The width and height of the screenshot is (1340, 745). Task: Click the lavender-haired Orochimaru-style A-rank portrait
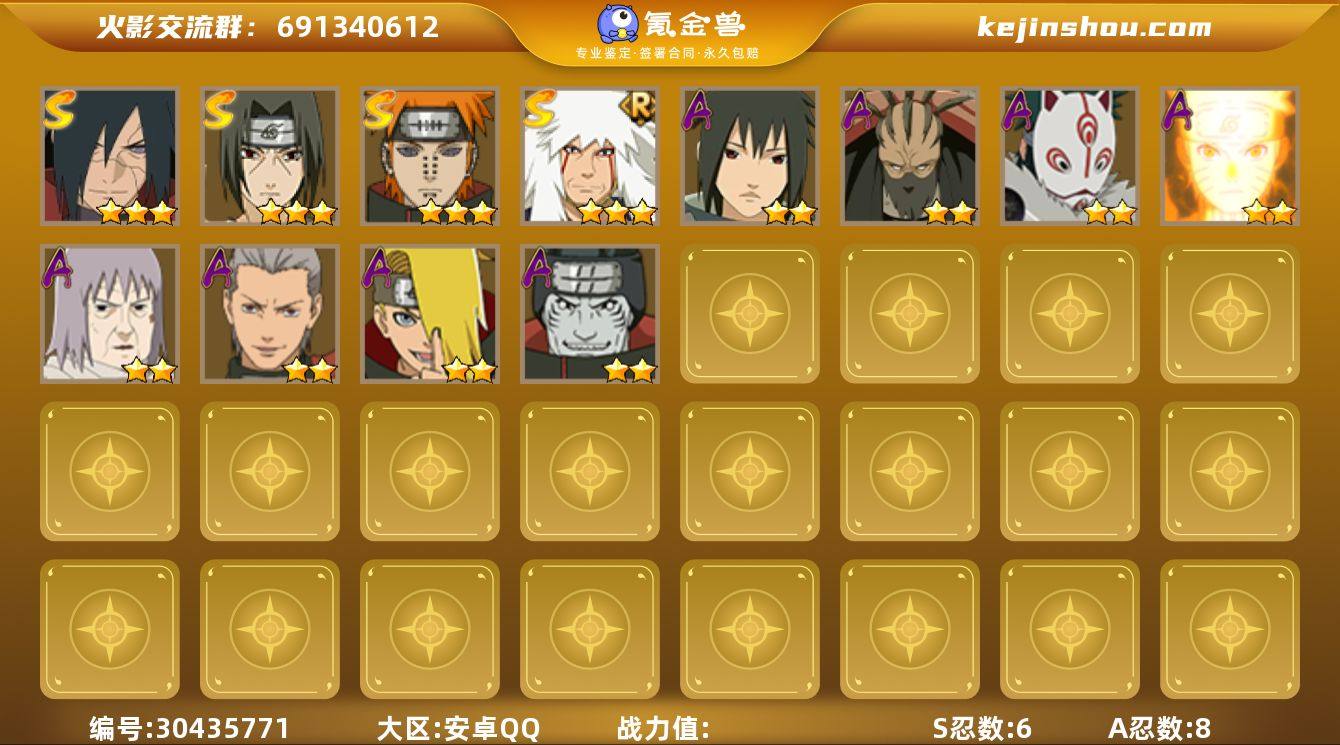(x=110, y=314)
